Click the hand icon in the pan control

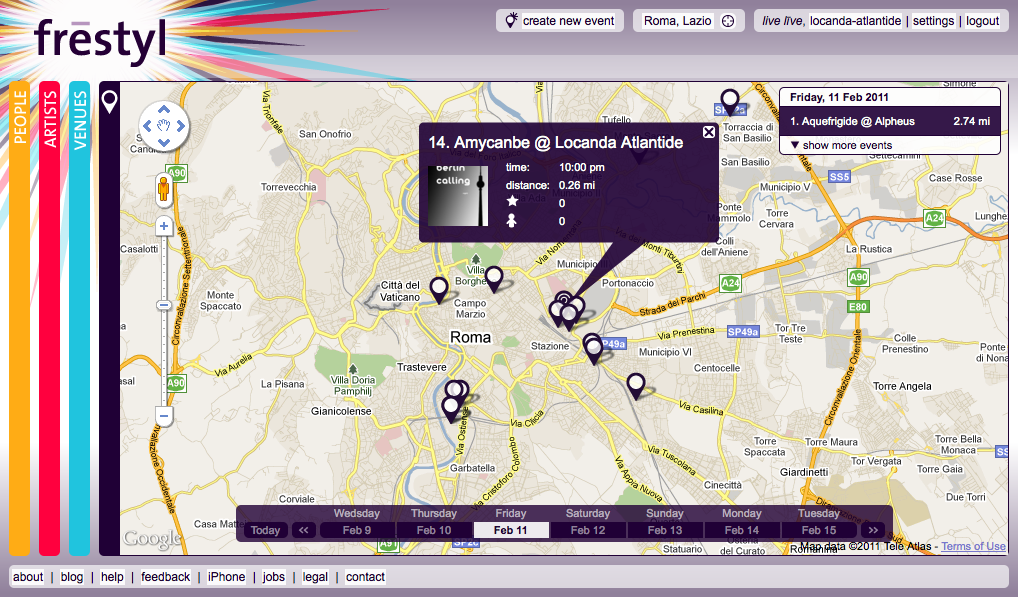click(164, 126)
